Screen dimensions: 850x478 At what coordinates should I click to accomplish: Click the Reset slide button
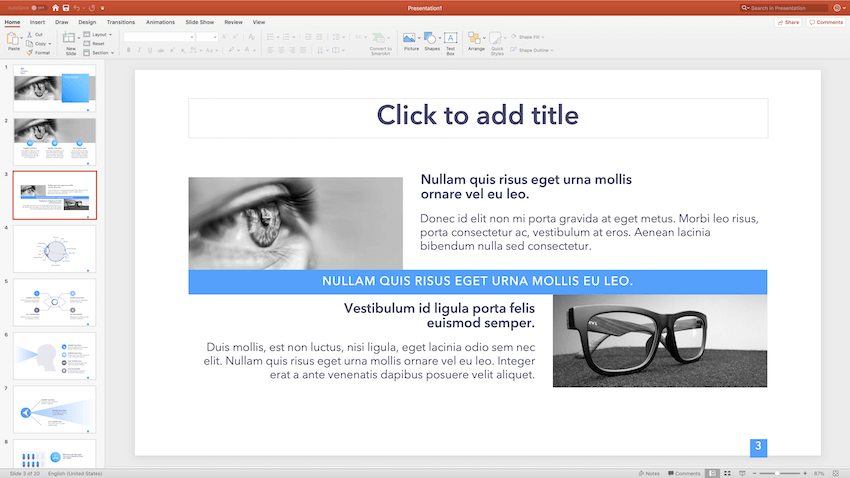94,43
